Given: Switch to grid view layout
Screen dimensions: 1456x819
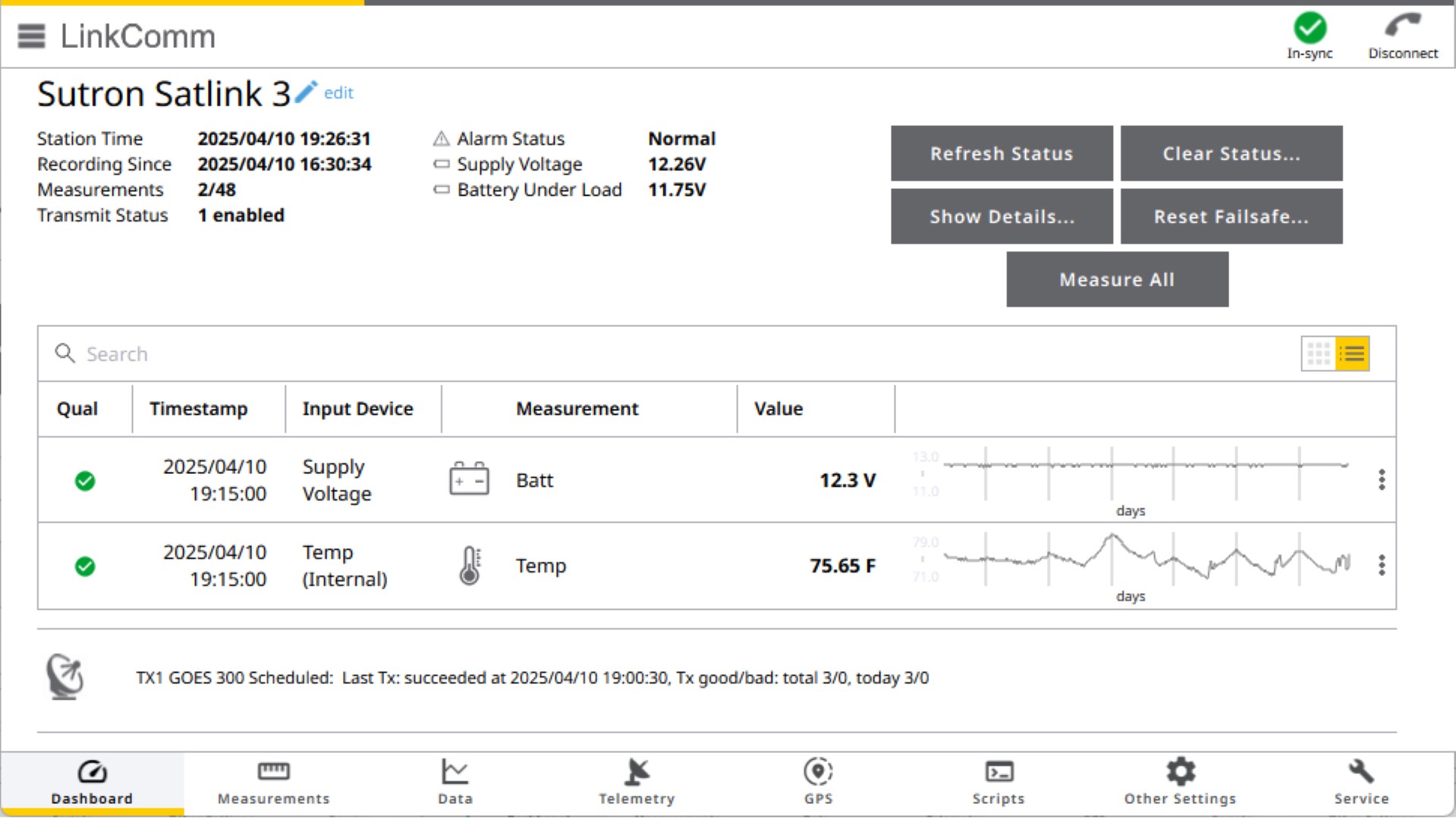Looking at the screenshot, I should [x=1319, y=353].
